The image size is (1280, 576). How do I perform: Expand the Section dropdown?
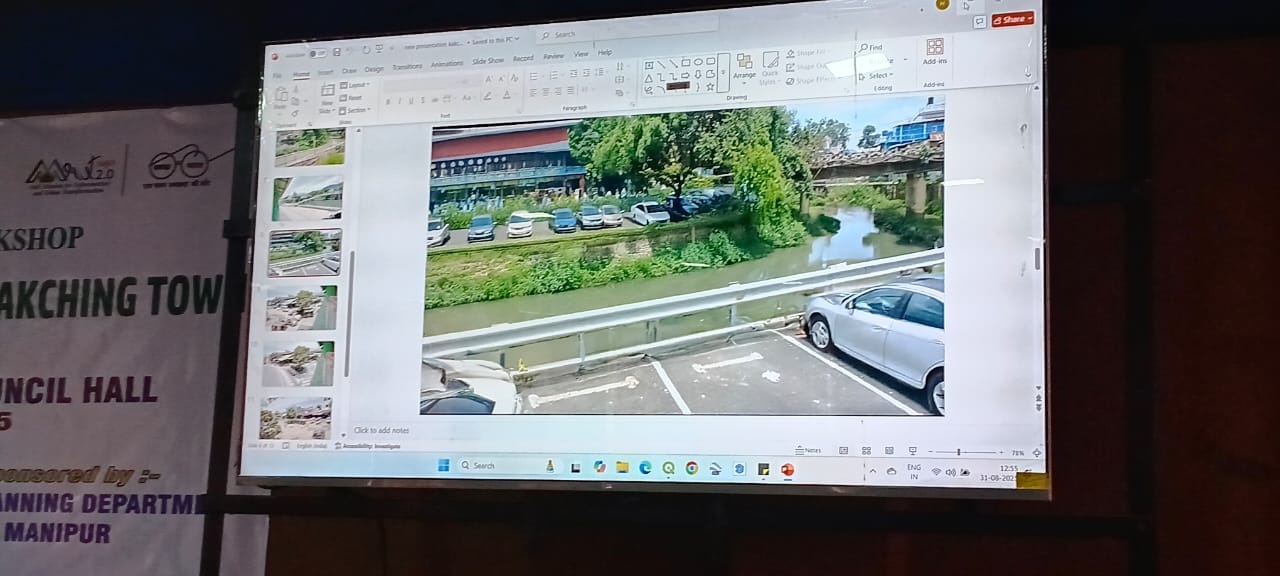356,110
